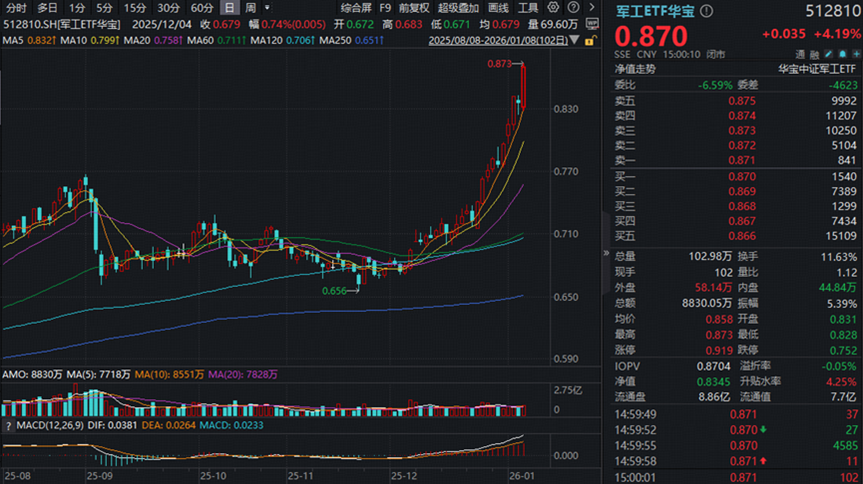Viewport: 863px width, 484px height.
Task: Switch to the 分时 intraday tab
Action: tap(15, 7)
